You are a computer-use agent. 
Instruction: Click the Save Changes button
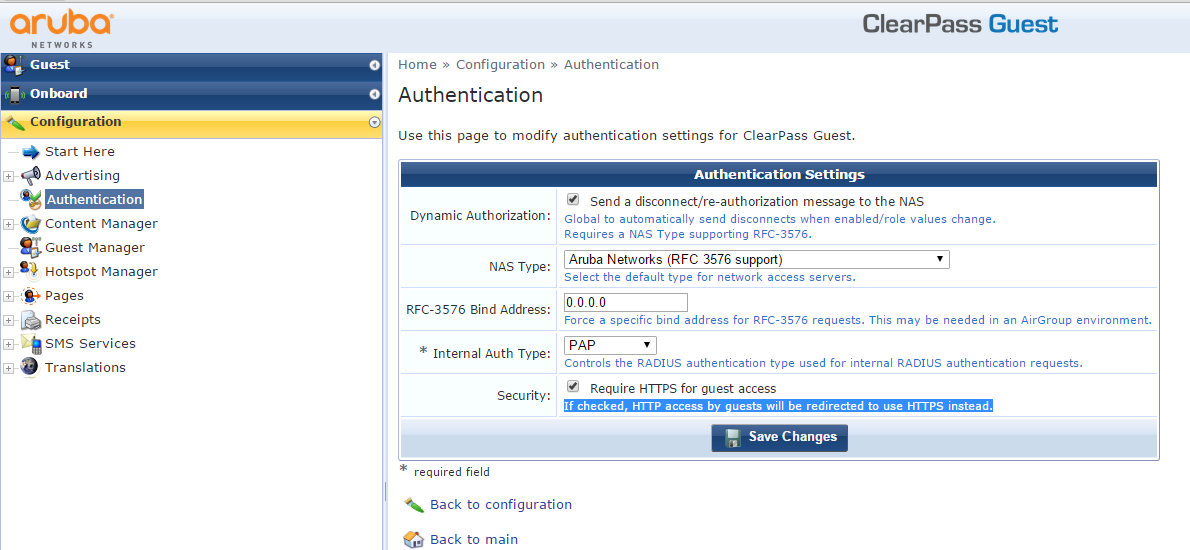tap(779, 437)
